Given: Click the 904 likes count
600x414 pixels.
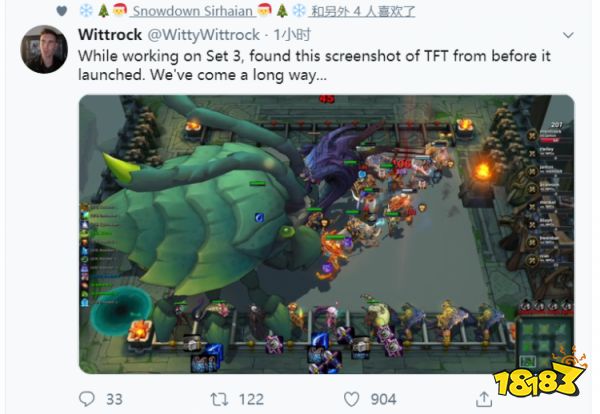Looking at the screenshot, I should [383, 399].
